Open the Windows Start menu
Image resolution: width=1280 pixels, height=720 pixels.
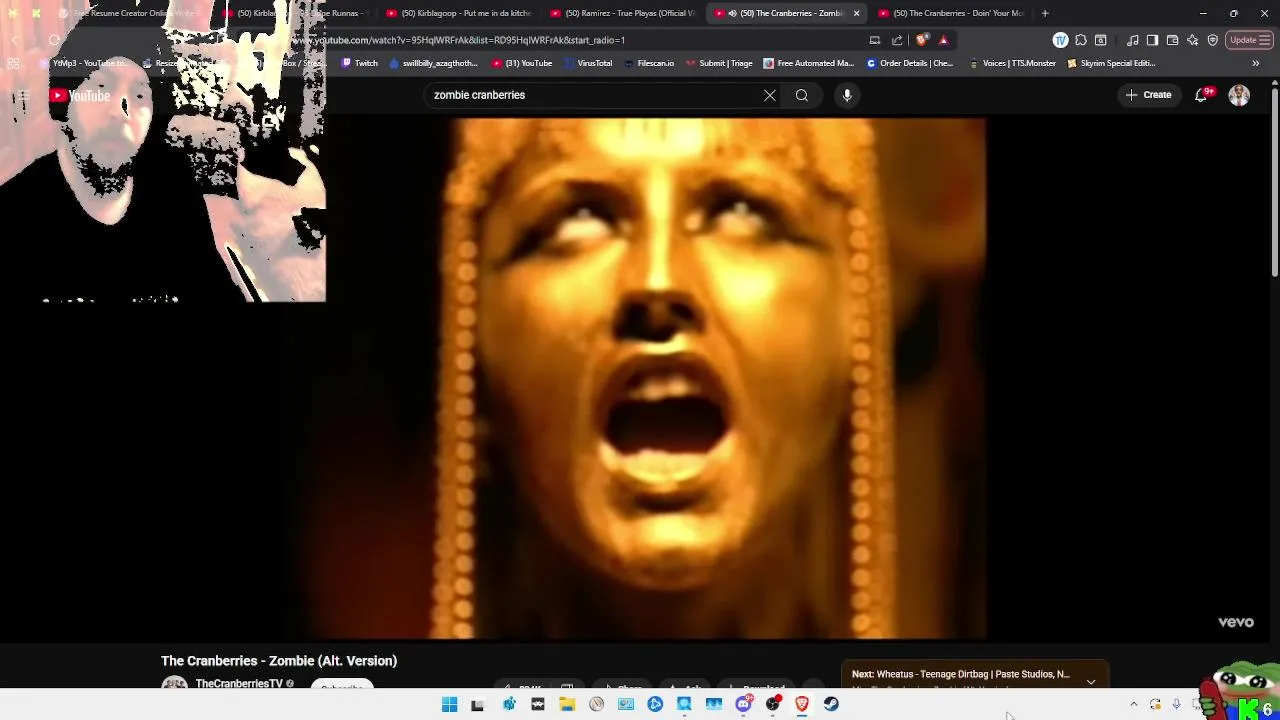click(449, 705)
